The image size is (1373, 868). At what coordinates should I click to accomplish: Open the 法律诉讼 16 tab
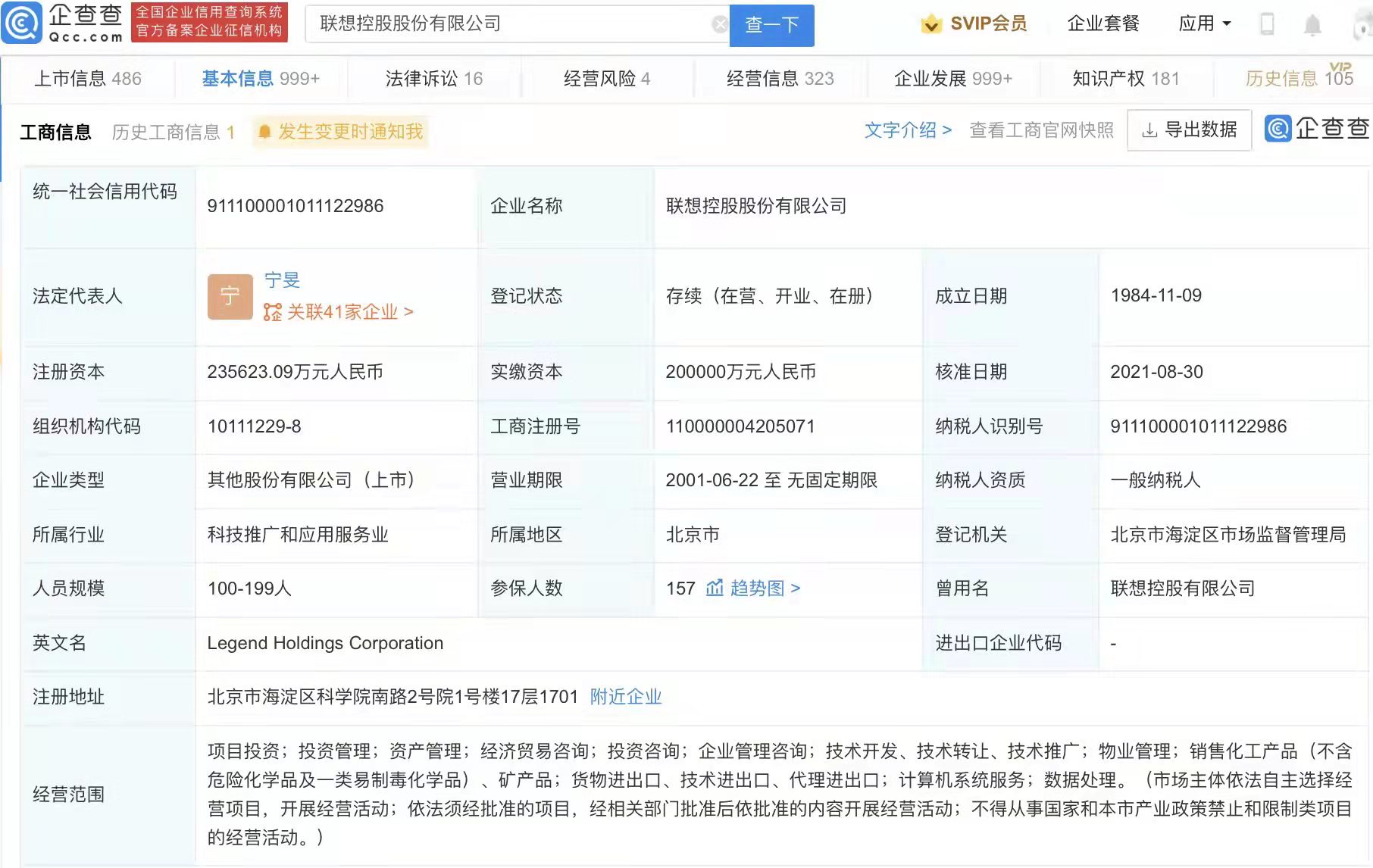[434, 79]
